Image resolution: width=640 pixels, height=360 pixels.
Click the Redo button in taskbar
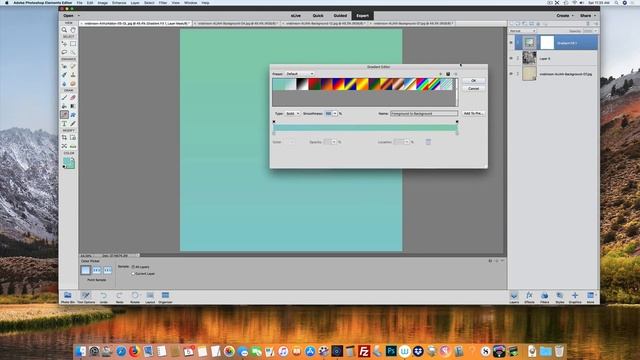(x=119, y=297)
